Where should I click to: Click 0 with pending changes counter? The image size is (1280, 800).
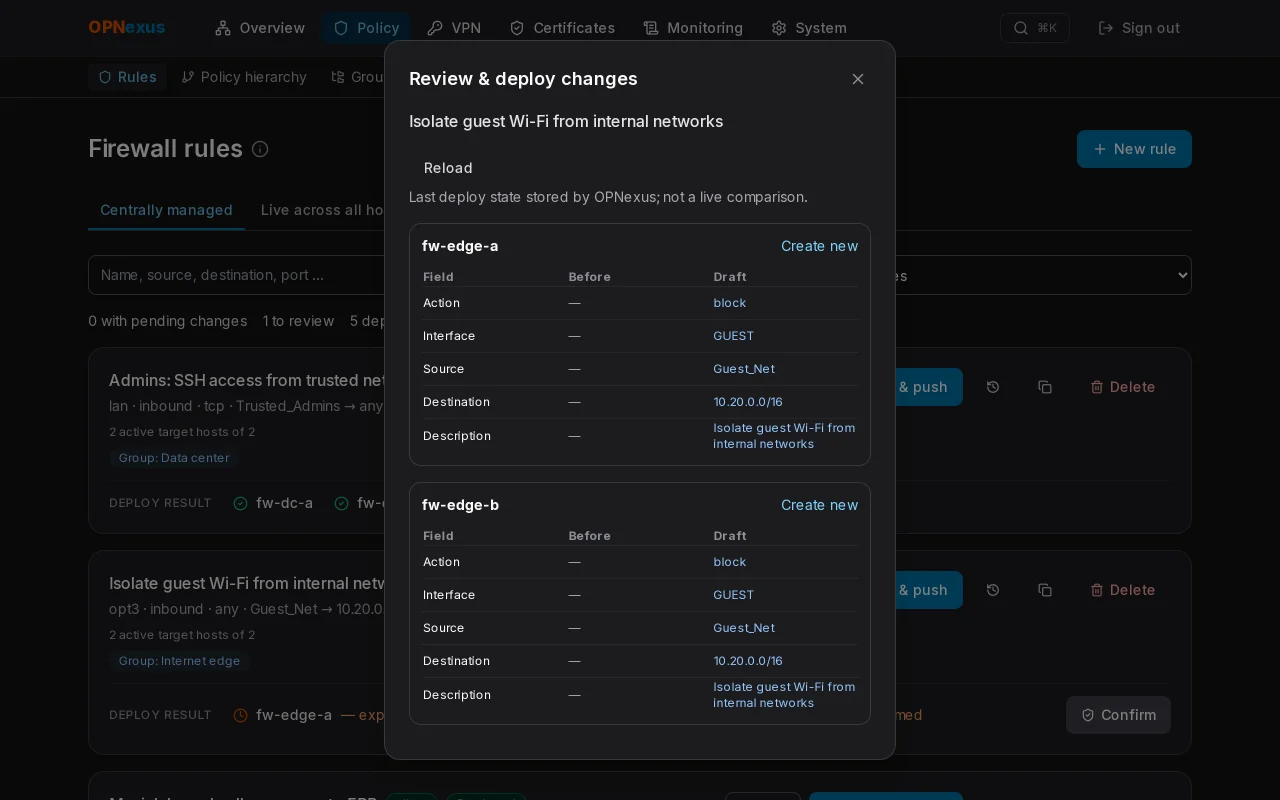167,321
